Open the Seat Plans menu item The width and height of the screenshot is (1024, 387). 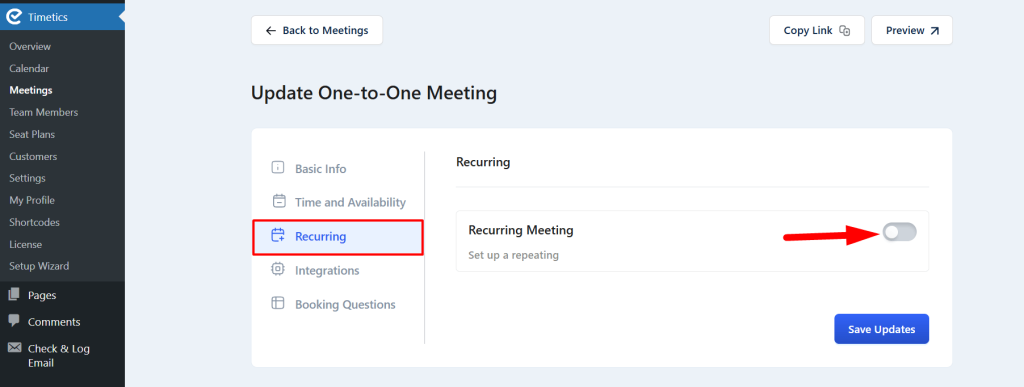pyautogui.click(x=32, y=134)
